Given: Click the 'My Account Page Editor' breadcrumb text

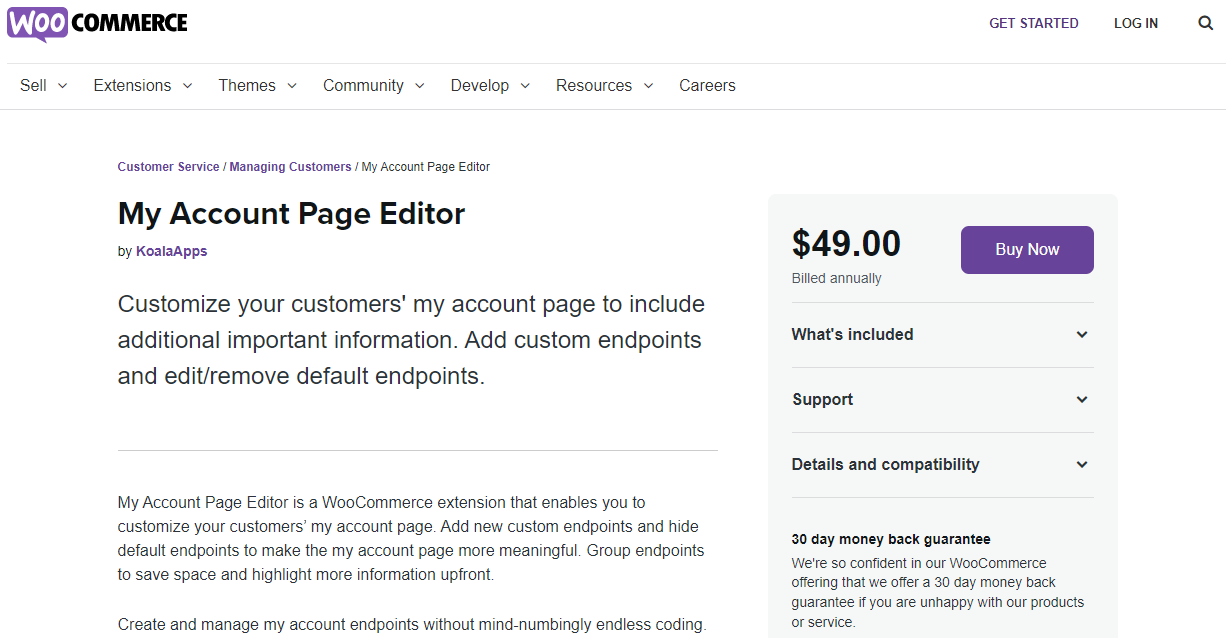Looking at the screenshot, I should [426, 167].
